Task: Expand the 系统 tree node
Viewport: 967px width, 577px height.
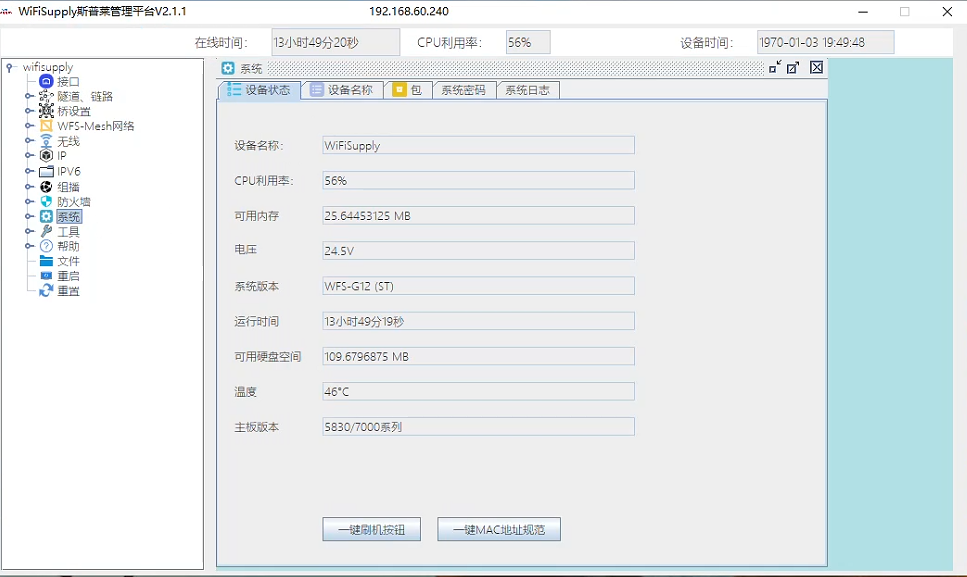Action: click(x=29, y=216)
